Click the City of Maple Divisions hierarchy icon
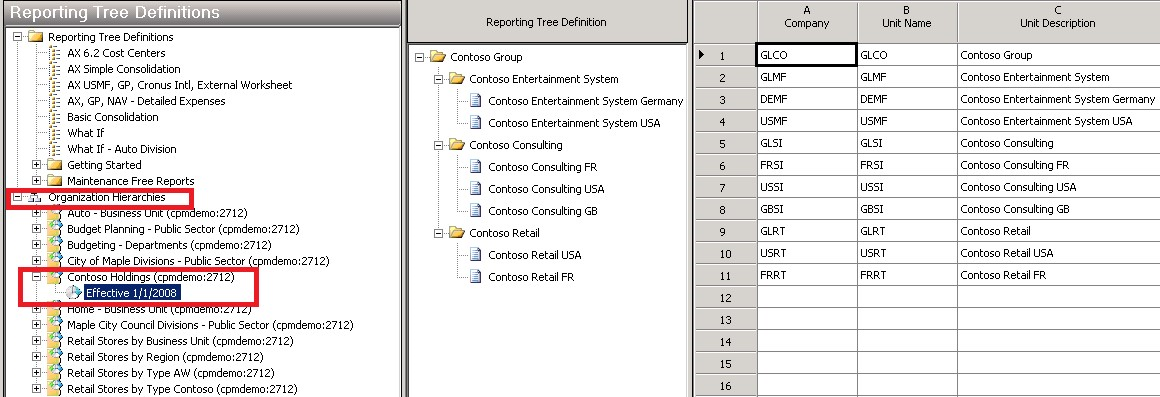The image size is (1160, 397). point(55,261)
